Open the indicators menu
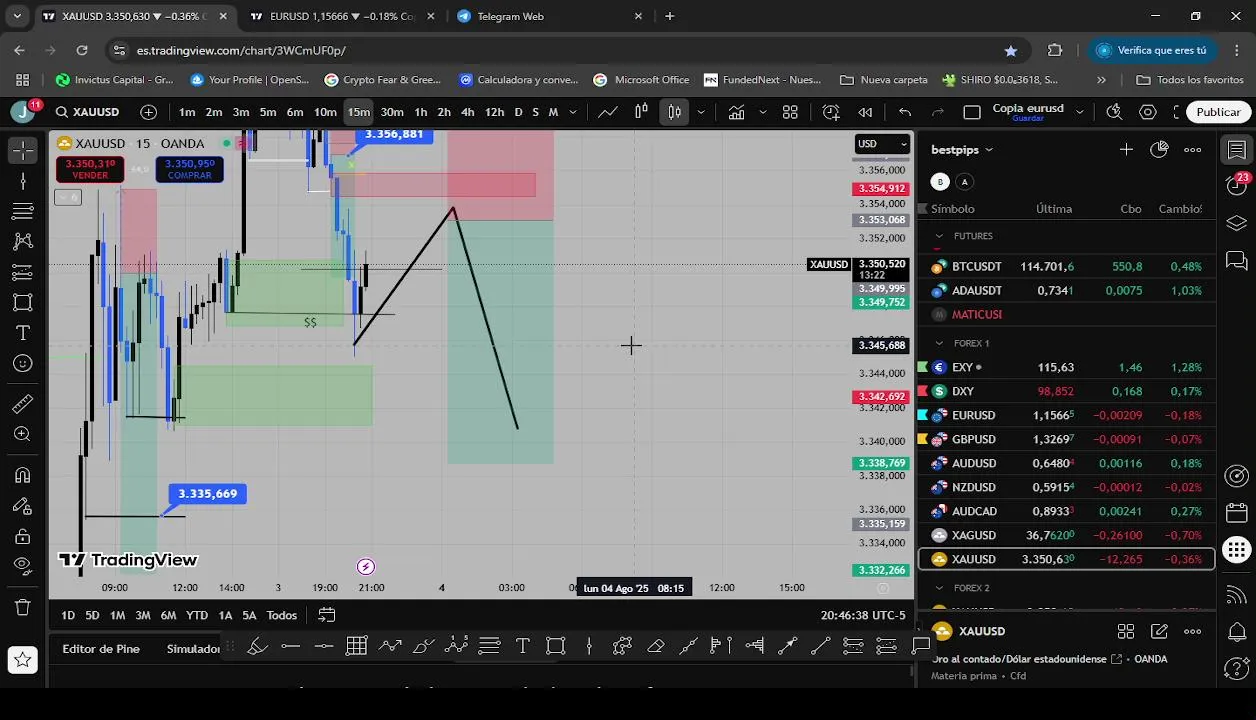The width and height of the screenshot is (1256, 720). coord(736,112)
